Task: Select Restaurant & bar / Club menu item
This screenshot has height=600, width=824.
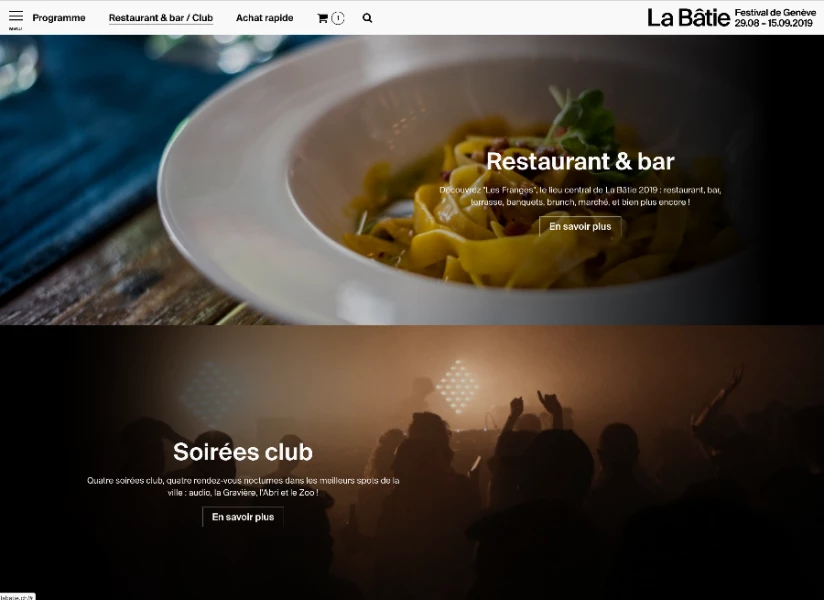Action: coord(161,18)
